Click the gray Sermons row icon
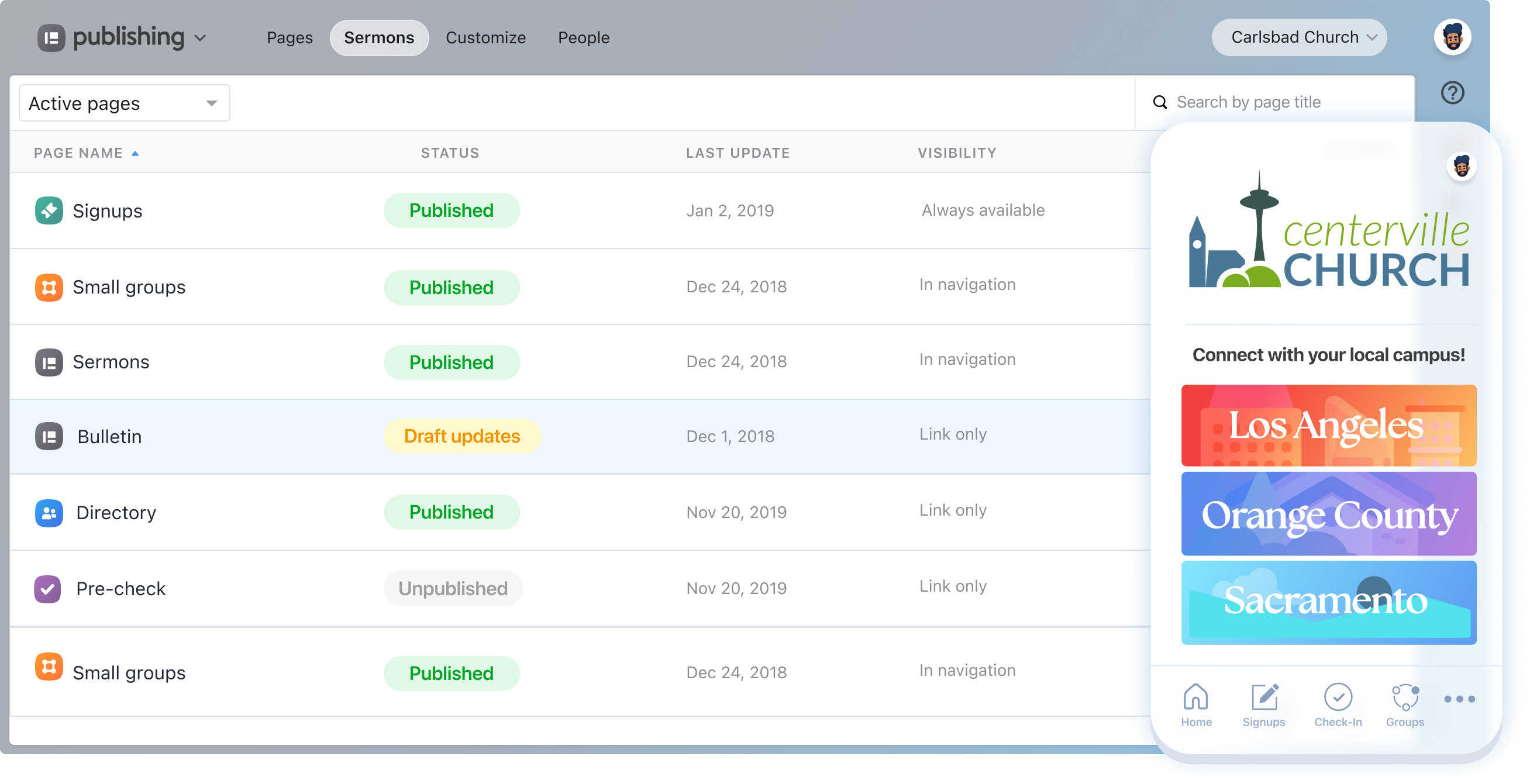 tap(49, 362)
